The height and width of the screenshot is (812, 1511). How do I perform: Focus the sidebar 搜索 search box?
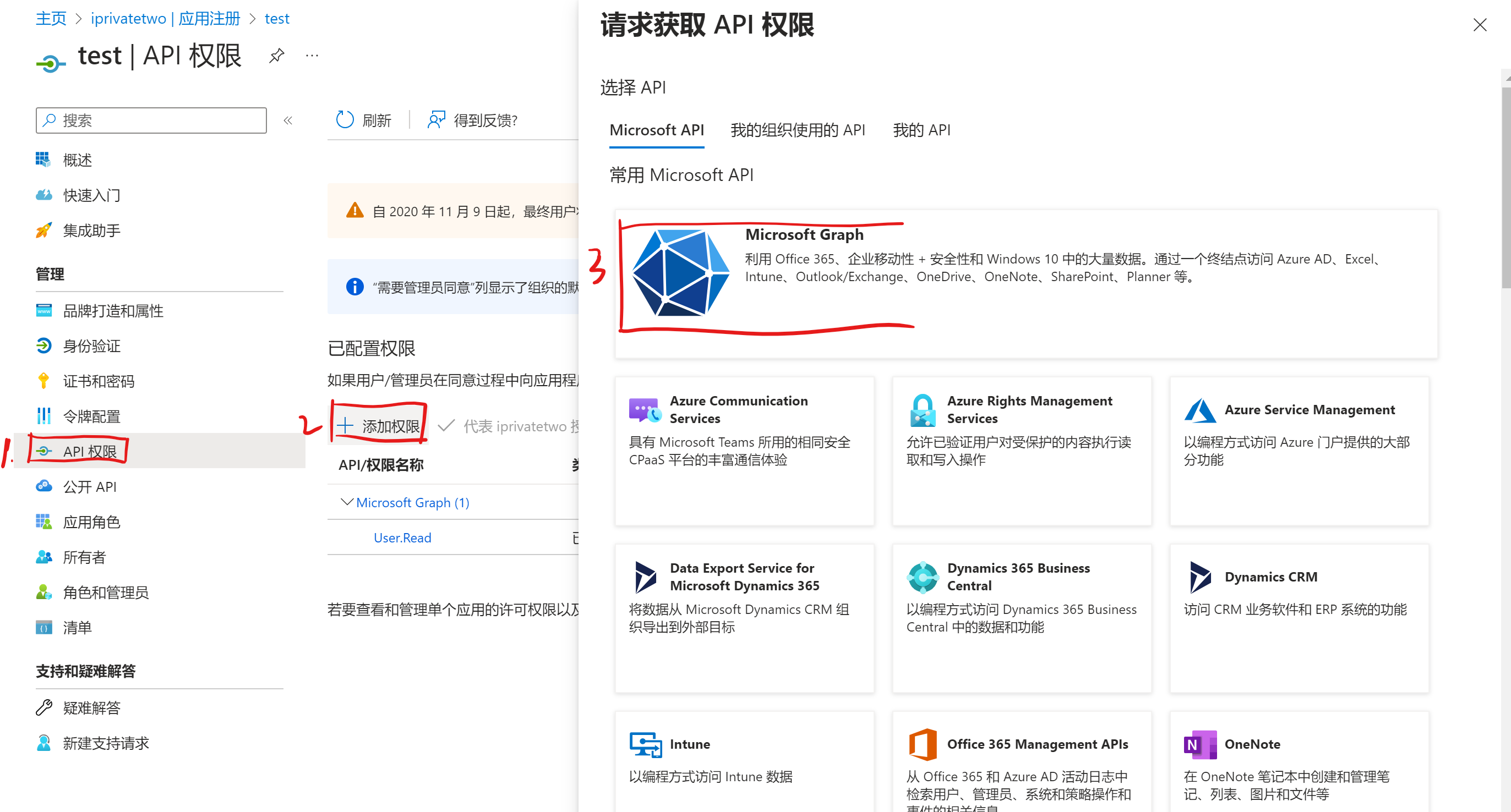[151, 120]
